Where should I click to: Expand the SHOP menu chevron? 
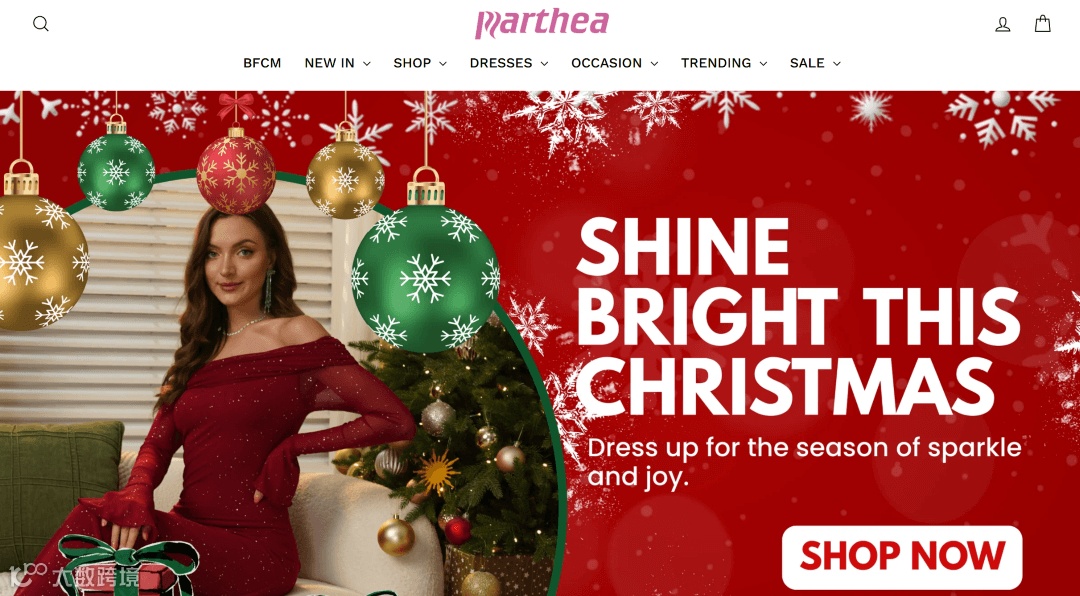coord(443,63)
